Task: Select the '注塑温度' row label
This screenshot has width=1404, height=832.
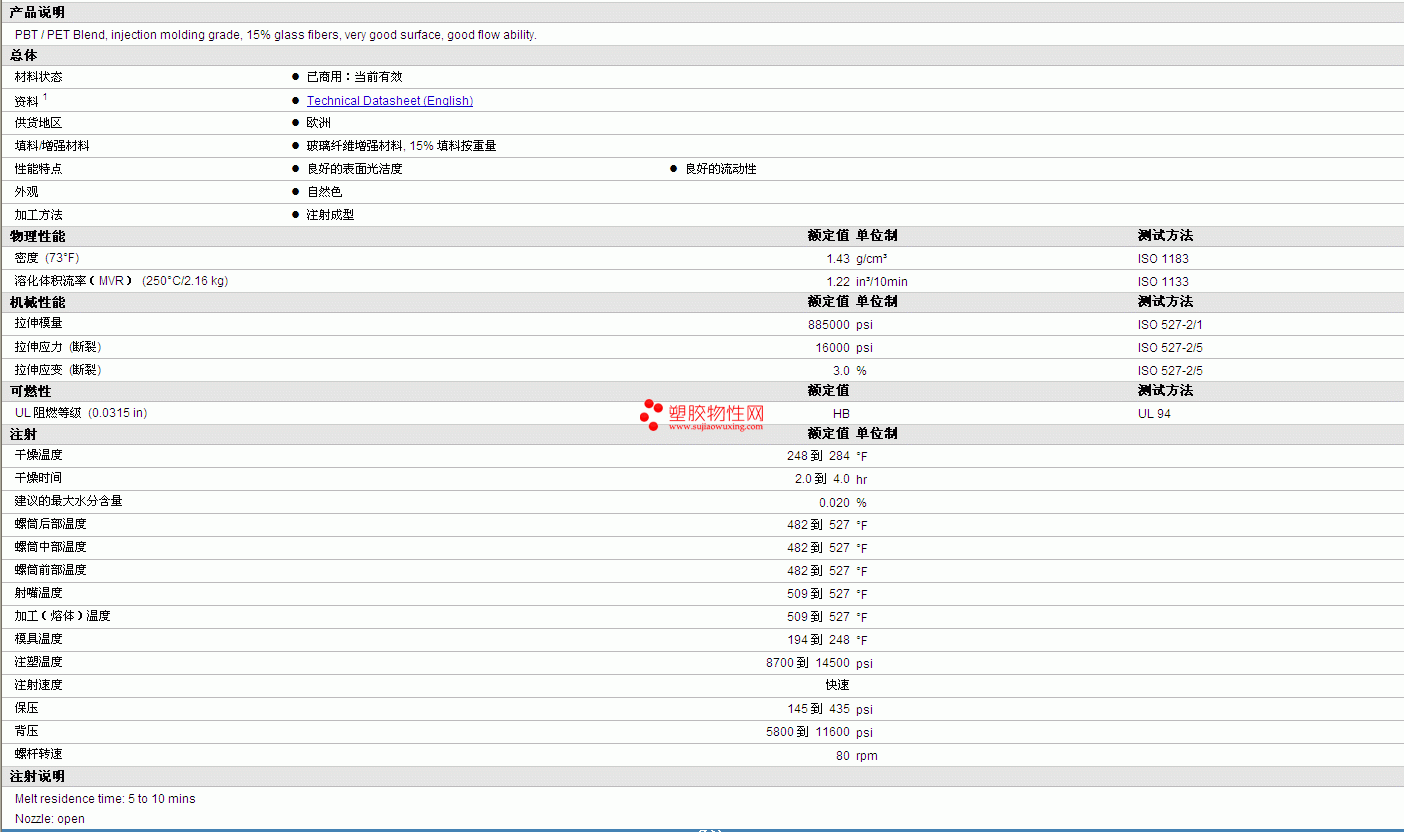Action: point(38,662)
